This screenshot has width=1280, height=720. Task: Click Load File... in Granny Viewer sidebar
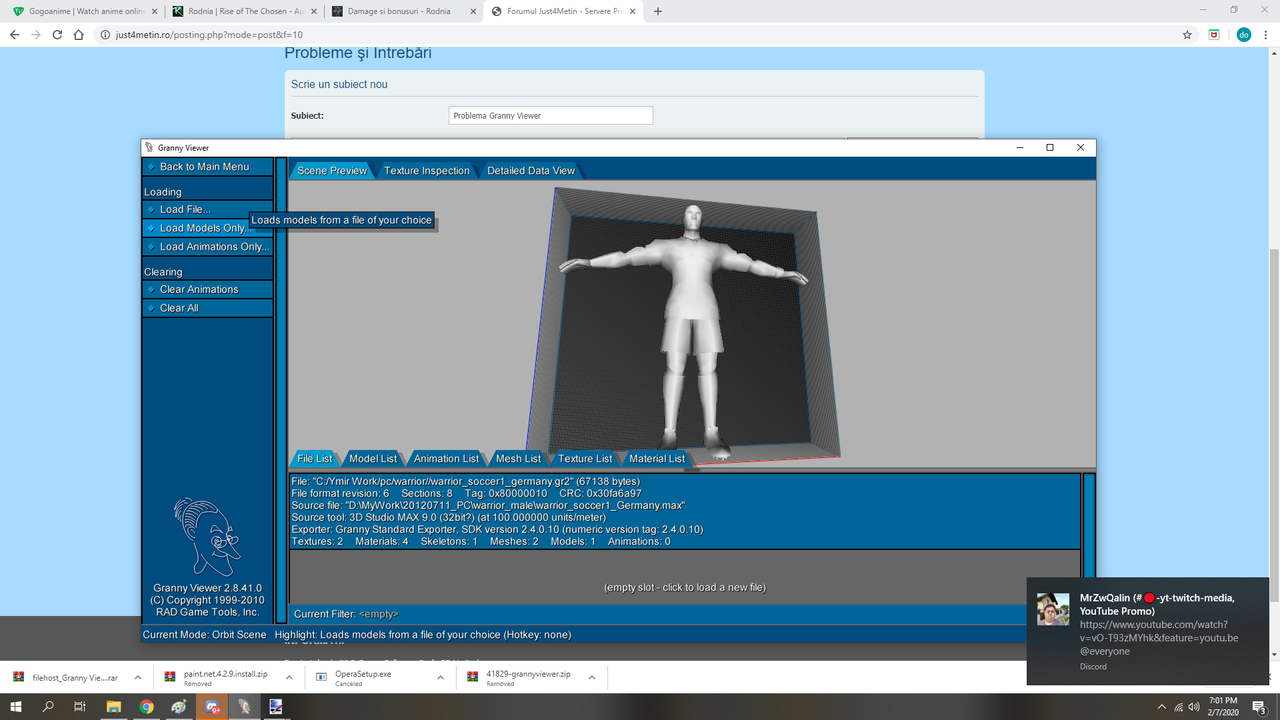207,210
